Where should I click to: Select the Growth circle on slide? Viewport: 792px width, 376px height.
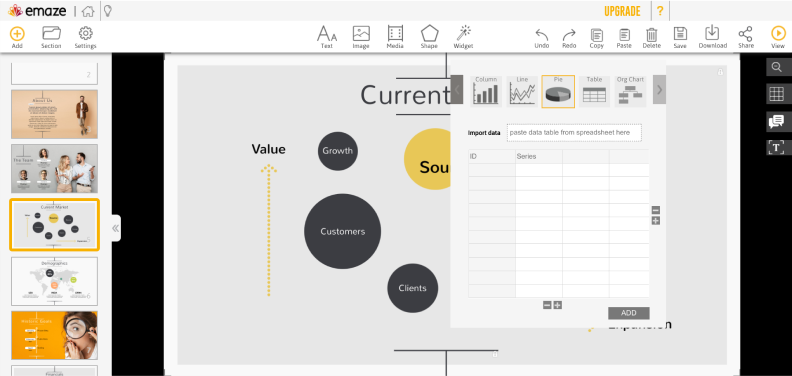338,151
